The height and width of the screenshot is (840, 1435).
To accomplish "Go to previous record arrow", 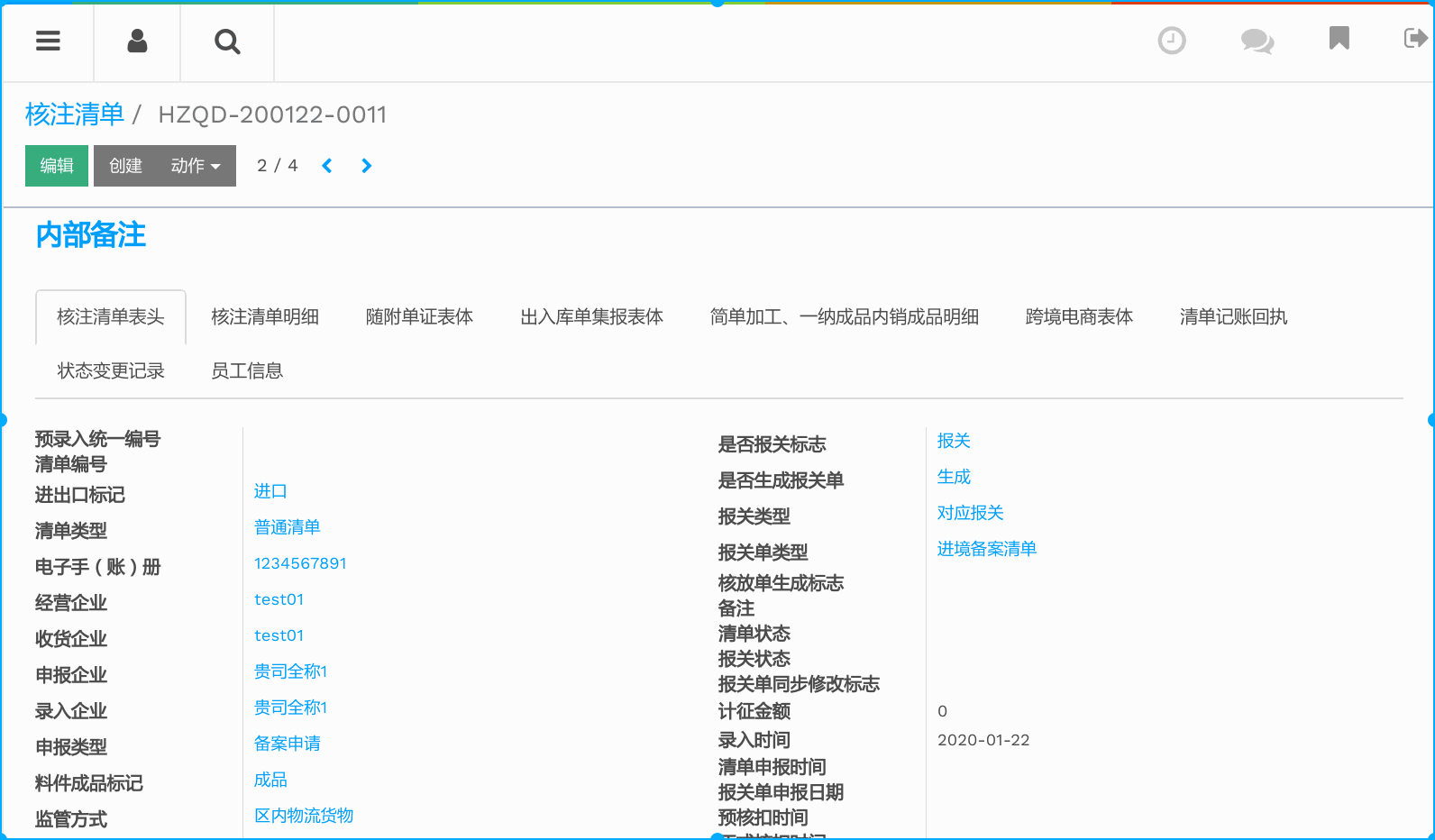I will [327, 166].
